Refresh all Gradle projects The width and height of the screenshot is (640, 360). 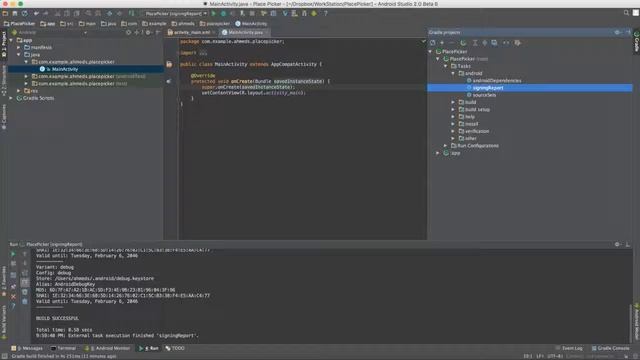tap(433, 42)
